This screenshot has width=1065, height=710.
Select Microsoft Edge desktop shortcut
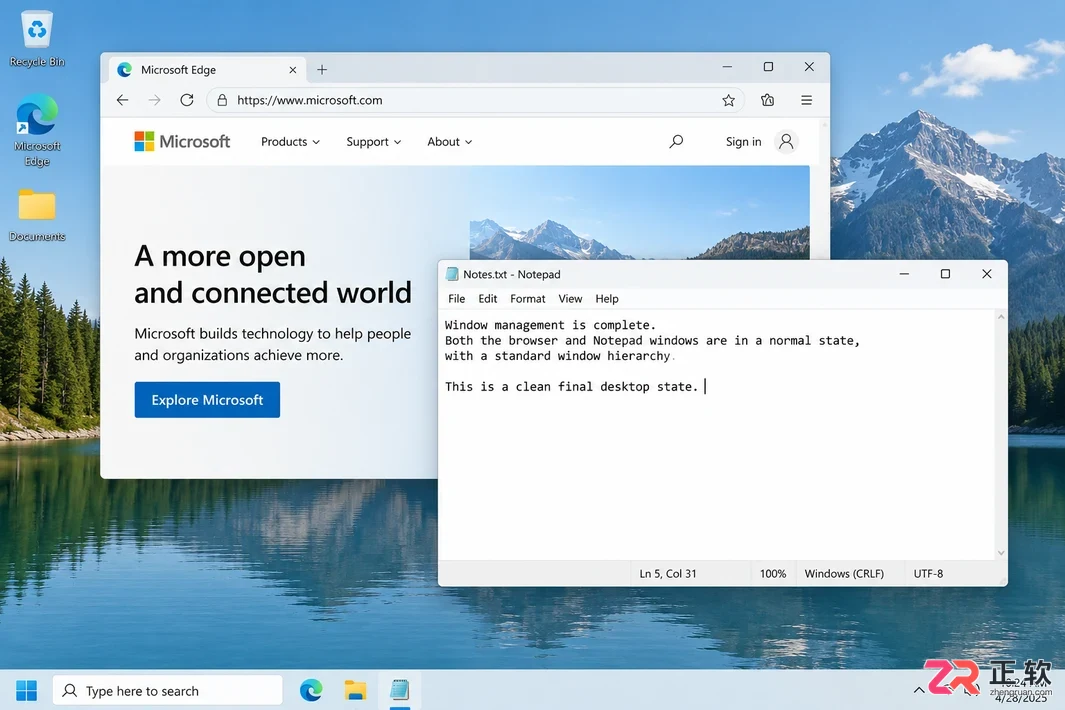37,130
